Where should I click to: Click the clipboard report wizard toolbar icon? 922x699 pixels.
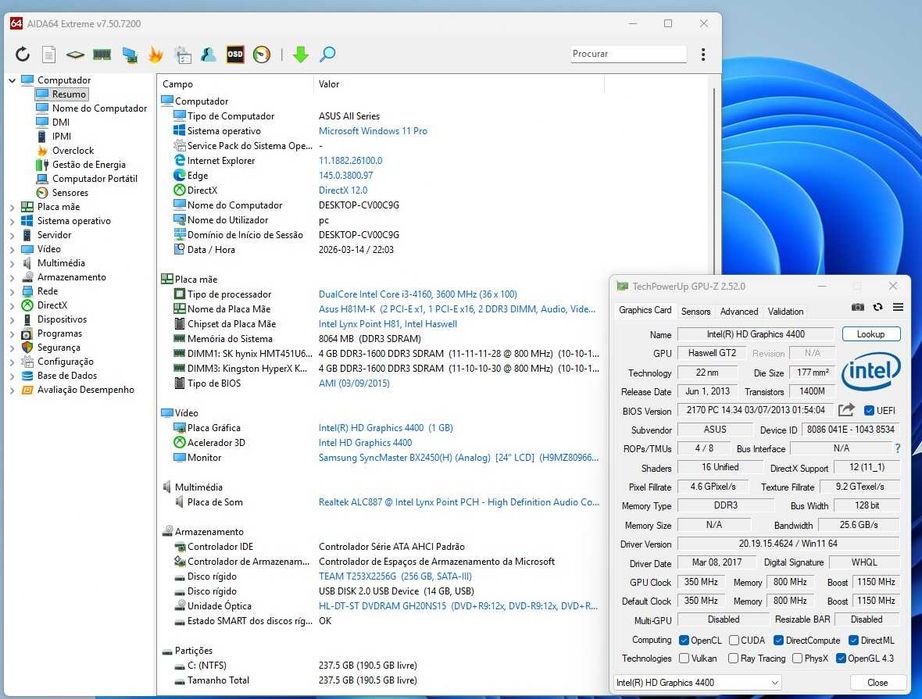183,55
